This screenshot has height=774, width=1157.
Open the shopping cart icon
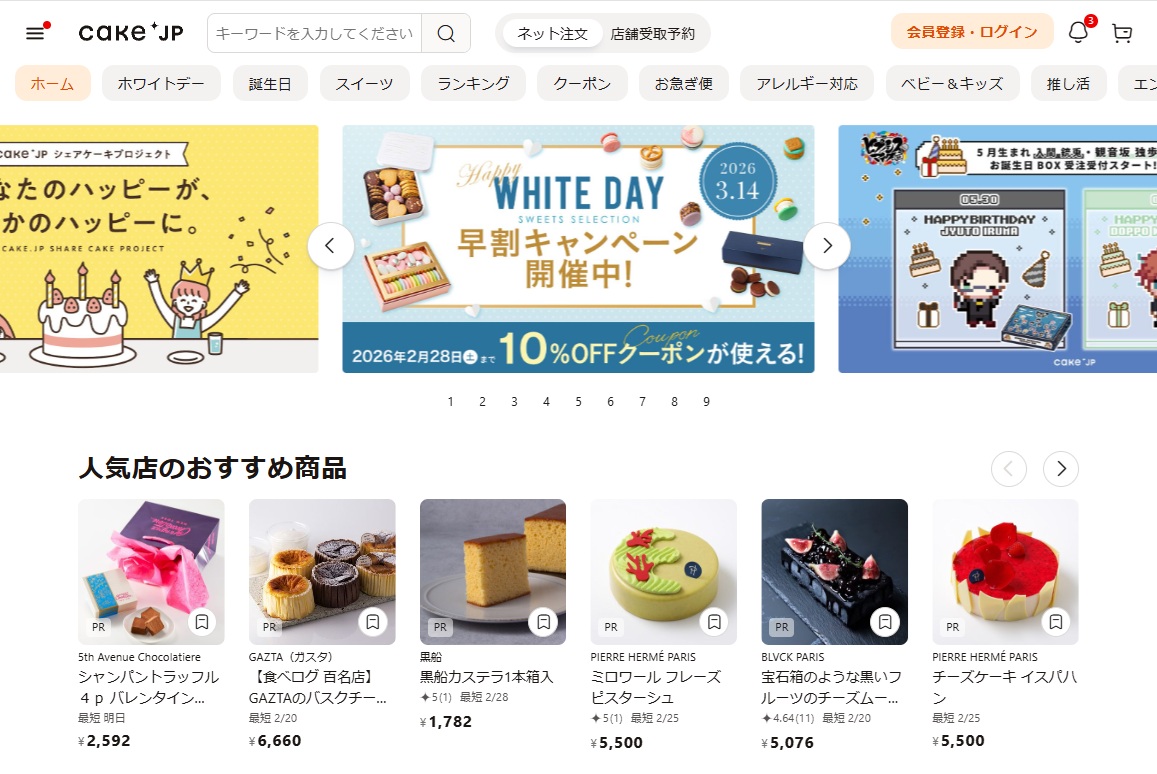pos(1122,33)
